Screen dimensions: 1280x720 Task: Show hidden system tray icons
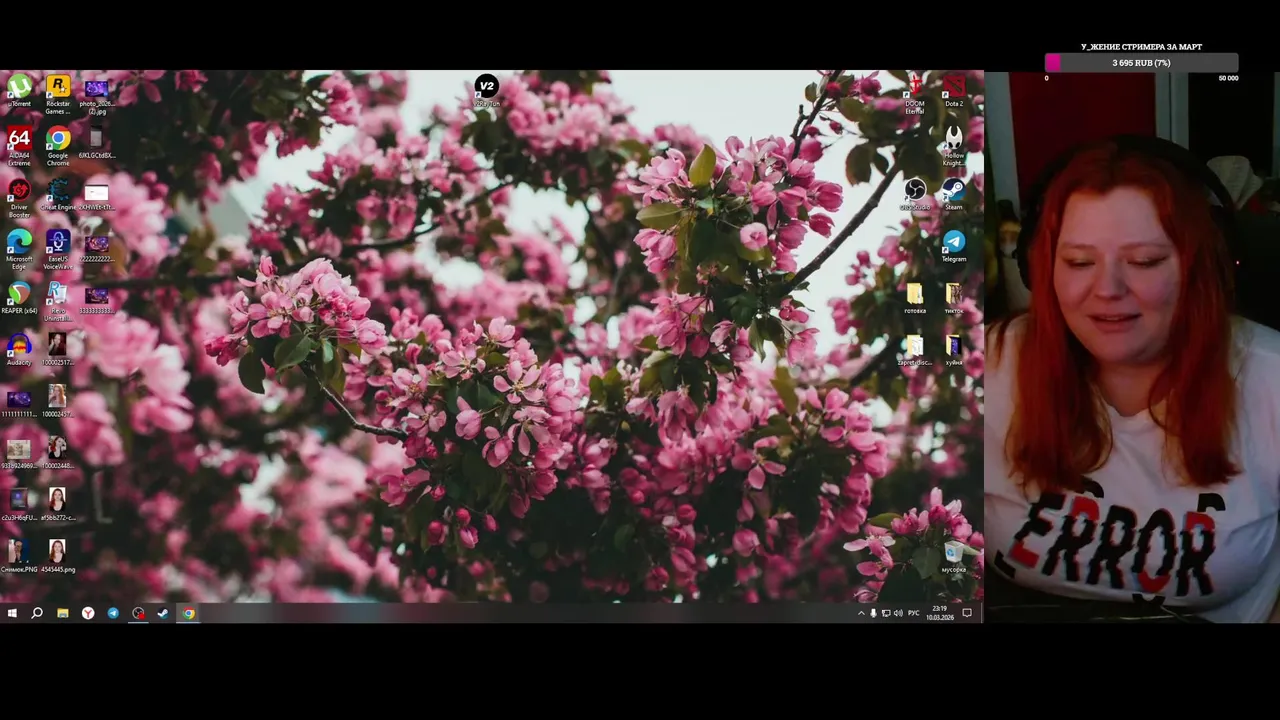pyautogui.click(x=861, y=613)
